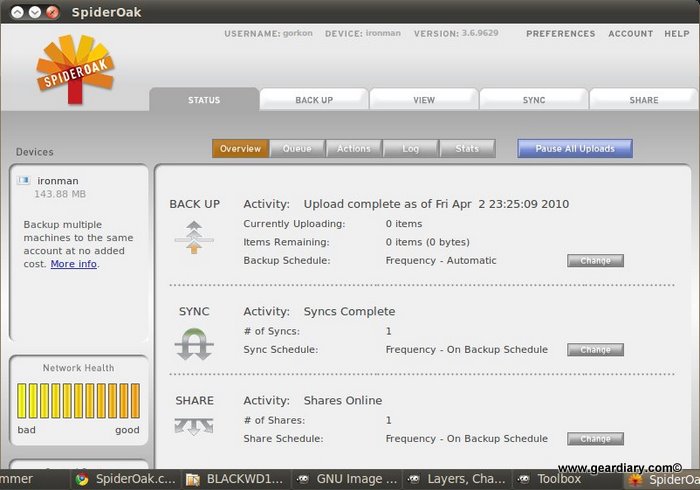700x490 pixels.
Task: Click the Upload complete activity text
Action: point(436,204)
